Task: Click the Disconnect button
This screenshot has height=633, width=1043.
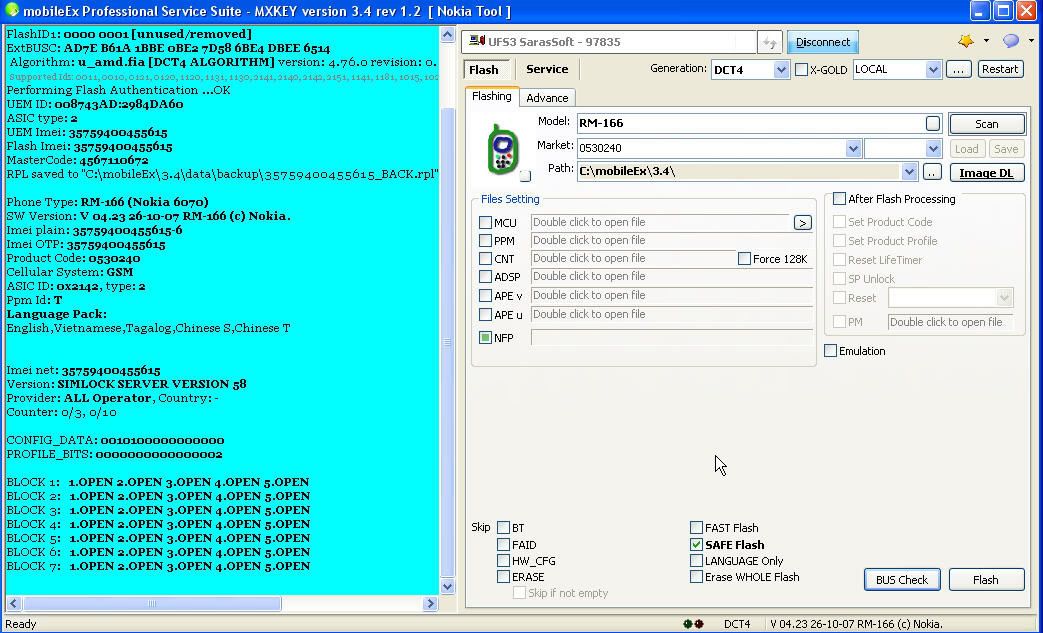Action: (823, 42)
